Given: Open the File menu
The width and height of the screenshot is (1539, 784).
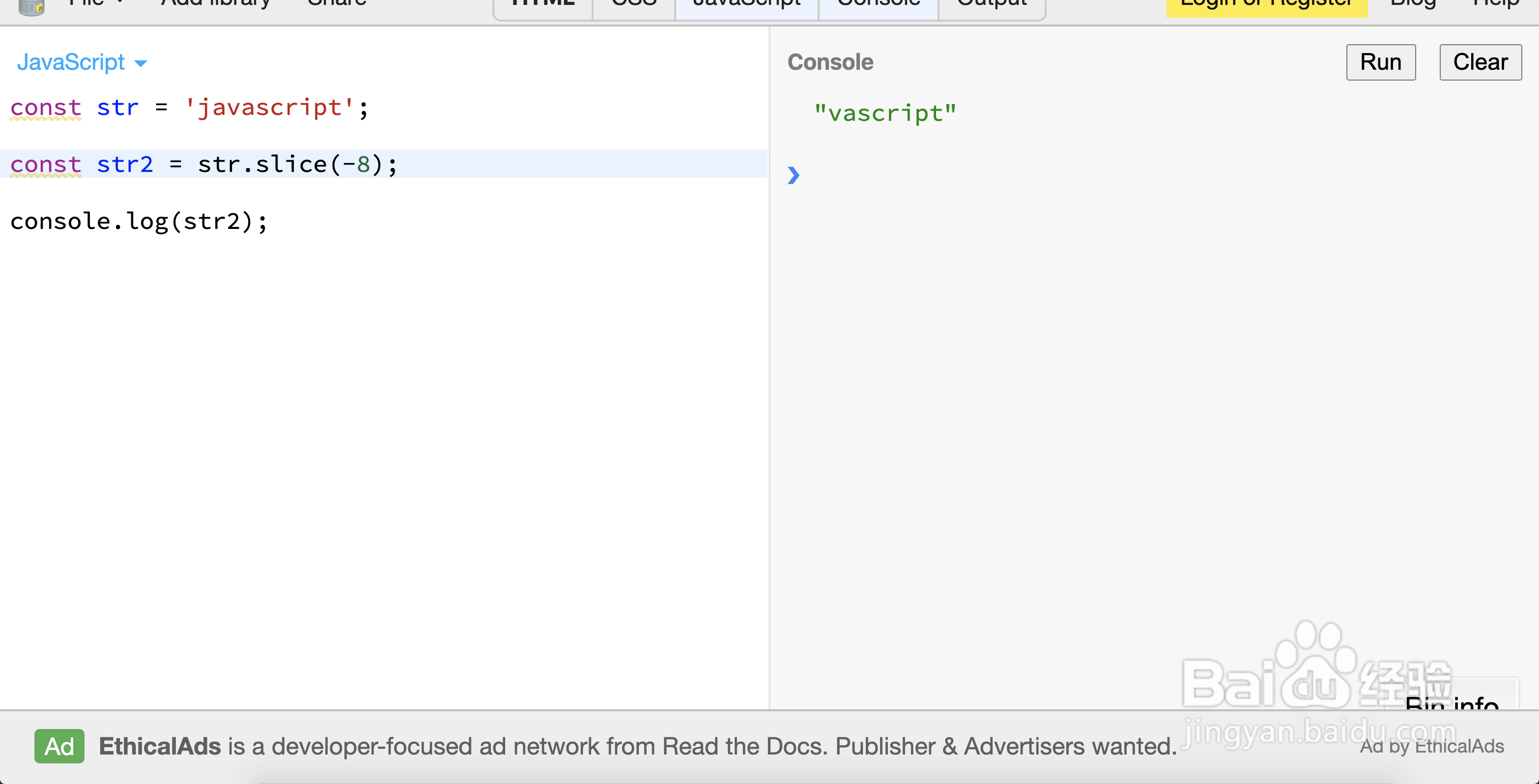Looking at the screenshot, I should point(96,3).
